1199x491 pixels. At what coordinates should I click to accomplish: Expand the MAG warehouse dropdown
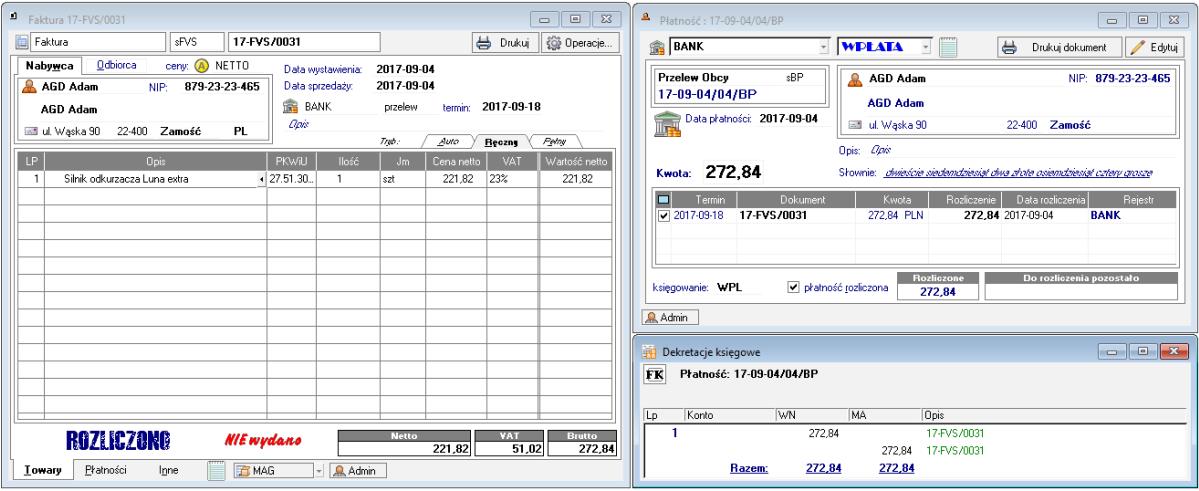coord(319,470)
